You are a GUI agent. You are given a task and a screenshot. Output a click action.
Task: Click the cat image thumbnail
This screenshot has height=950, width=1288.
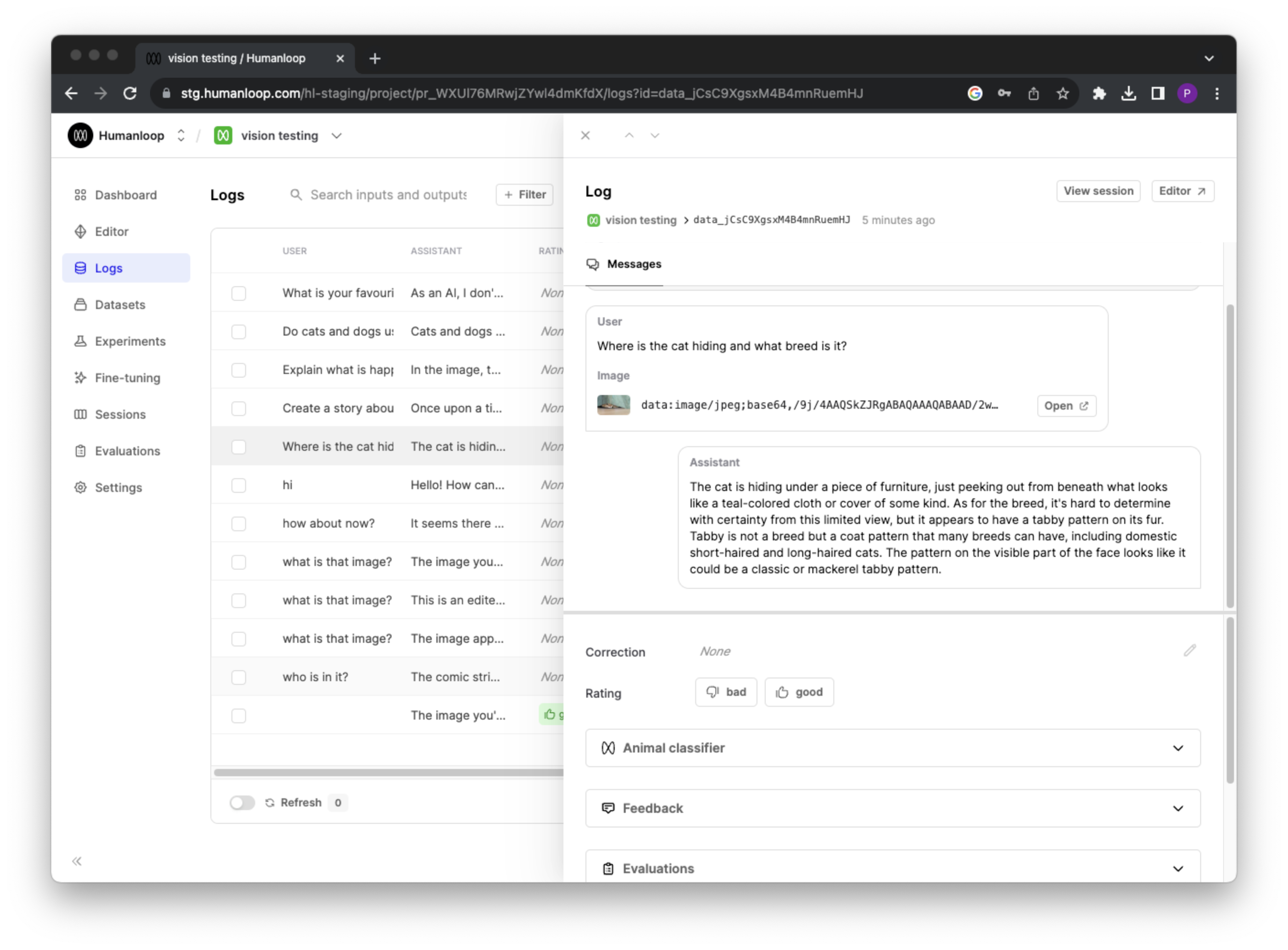[614, 406]
